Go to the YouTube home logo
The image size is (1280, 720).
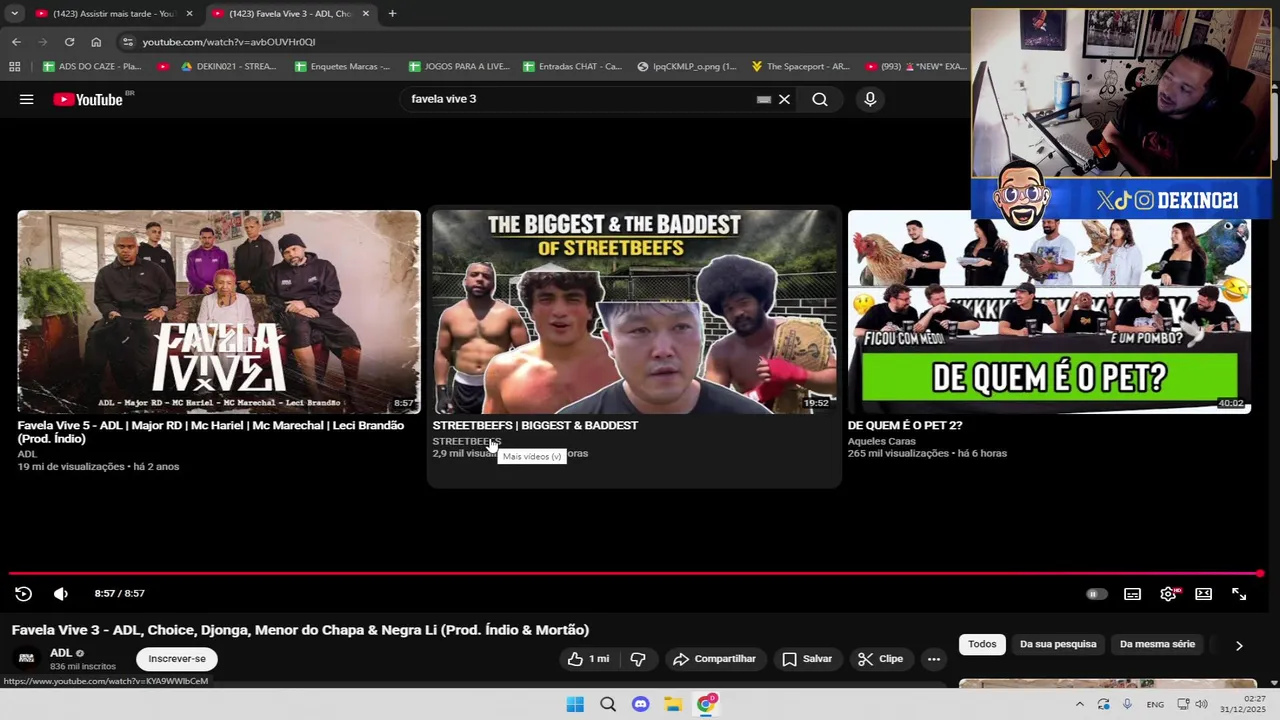point(88,99)
